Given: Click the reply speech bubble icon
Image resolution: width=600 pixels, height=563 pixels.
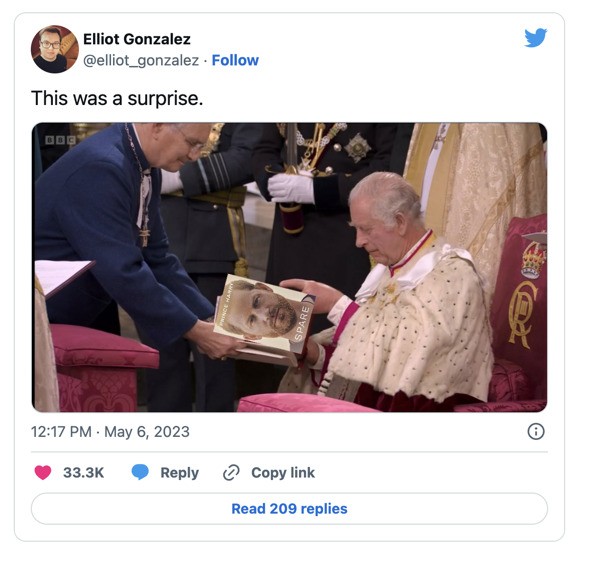Looking at the screenshot, I should 141,472.
